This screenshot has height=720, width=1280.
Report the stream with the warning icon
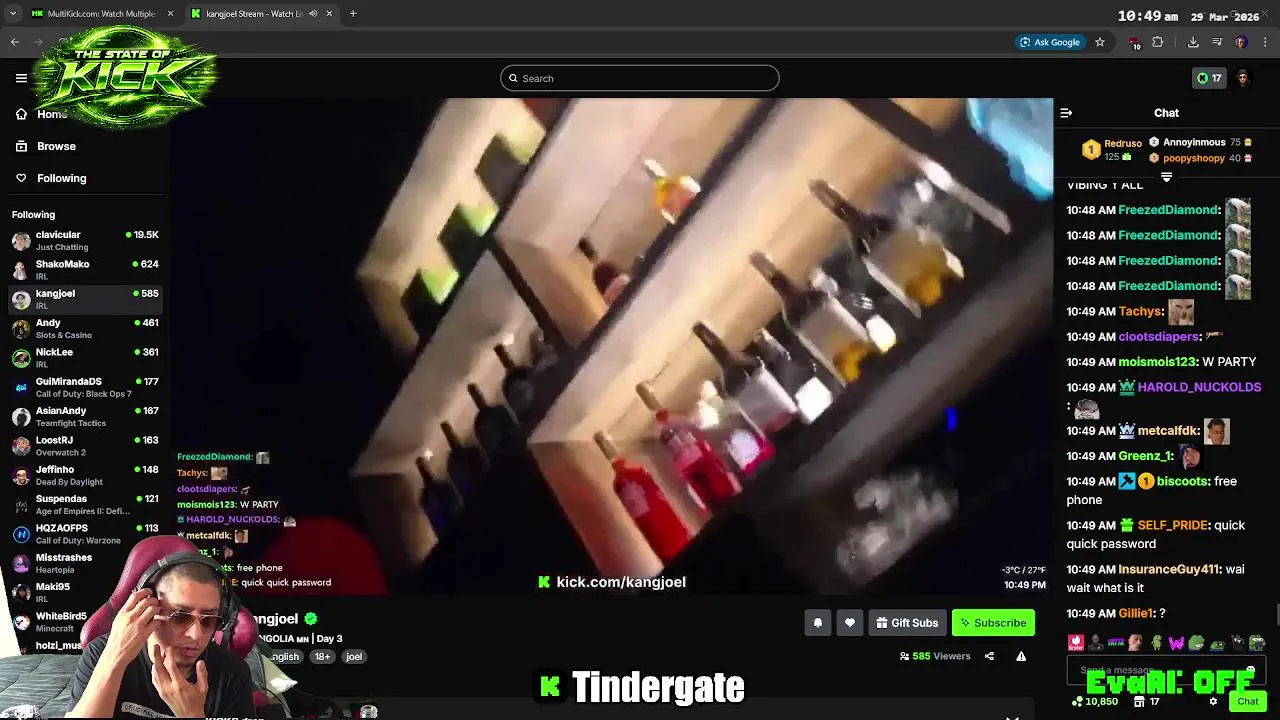(1021, 656)
